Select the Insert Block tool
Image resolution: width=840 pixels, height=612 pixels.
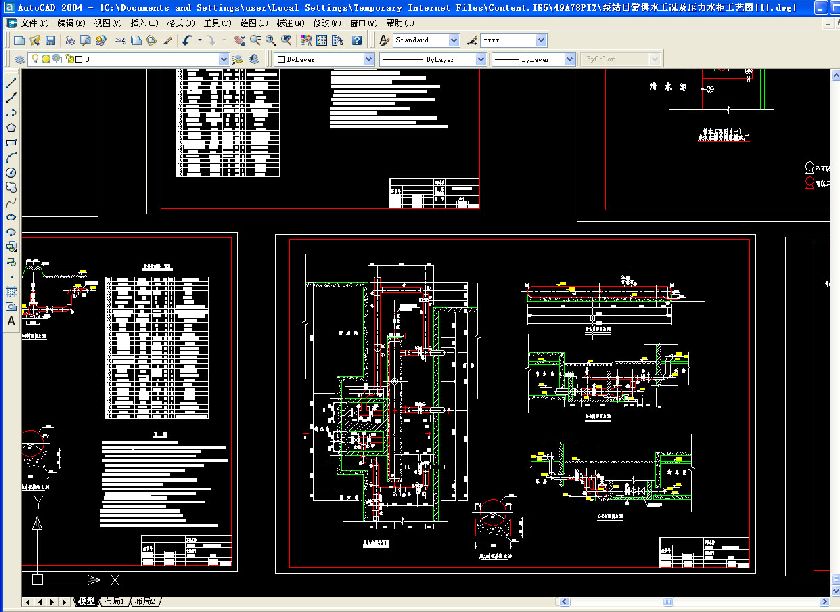(x=11, y=247)
